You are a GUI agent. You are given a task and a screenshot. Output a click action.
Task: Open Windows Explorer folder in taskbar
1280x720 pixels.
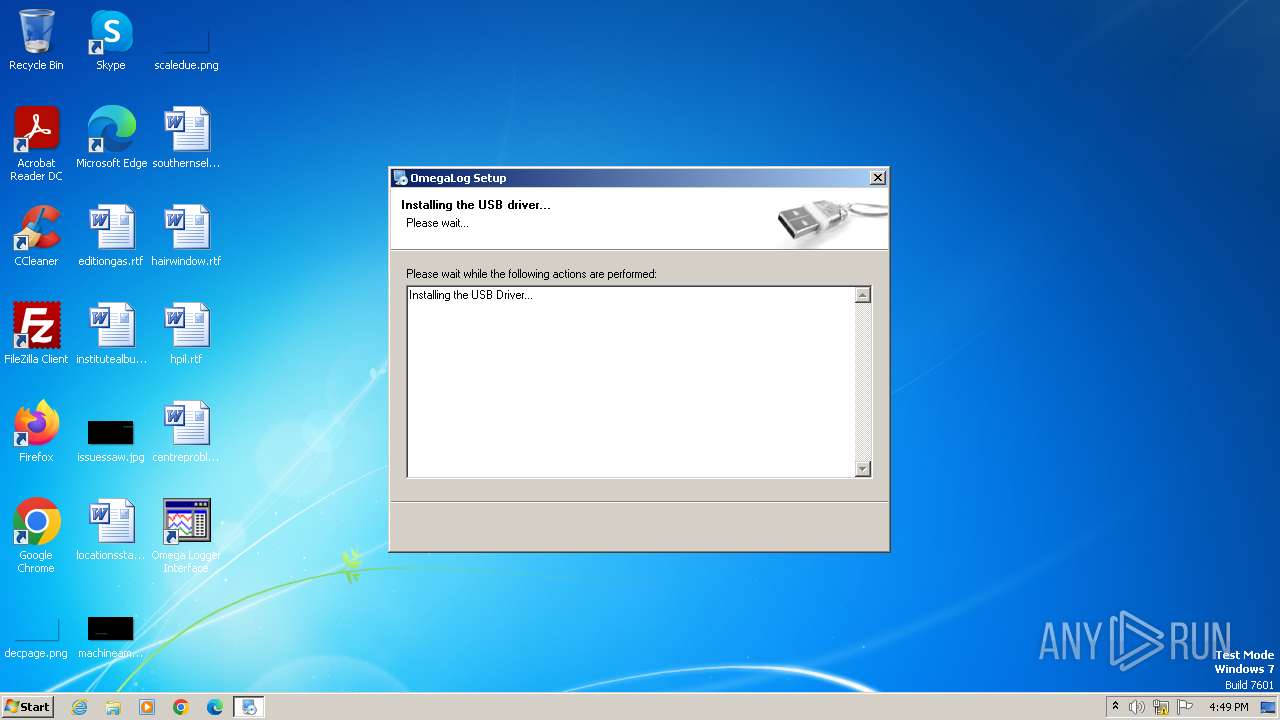click(113, 707)
